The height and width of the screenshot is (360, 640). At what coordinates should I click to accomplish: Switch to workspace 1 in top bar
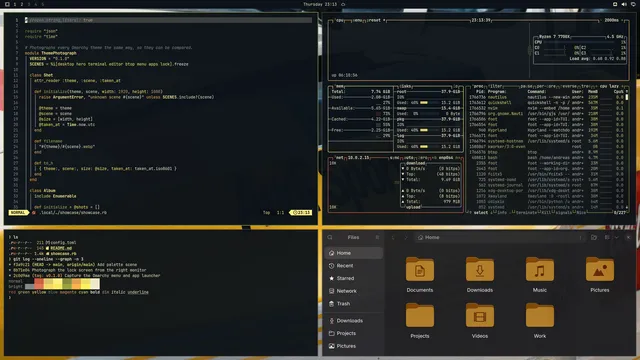coord(15,4)
